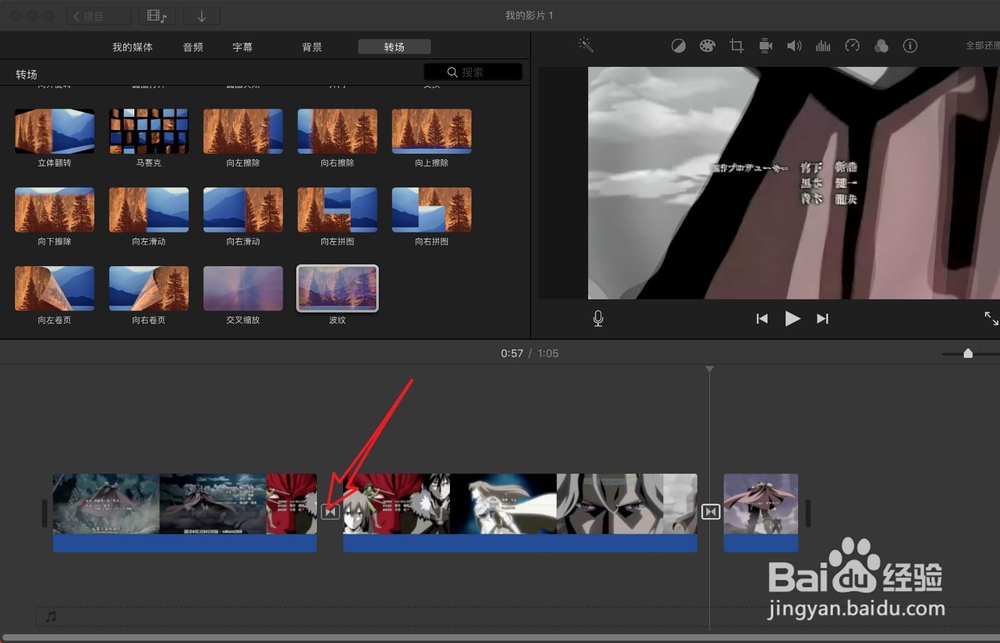The width and height of the screenshot is (1000, 643).
Task: Switch to the 音频 tab
Action: [x=193, y=47]
